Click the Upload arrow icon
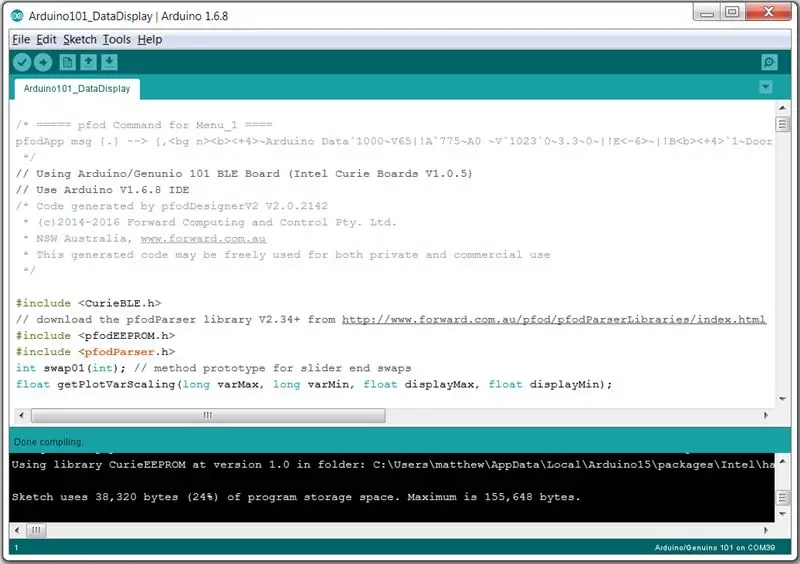 click(43, 62)
